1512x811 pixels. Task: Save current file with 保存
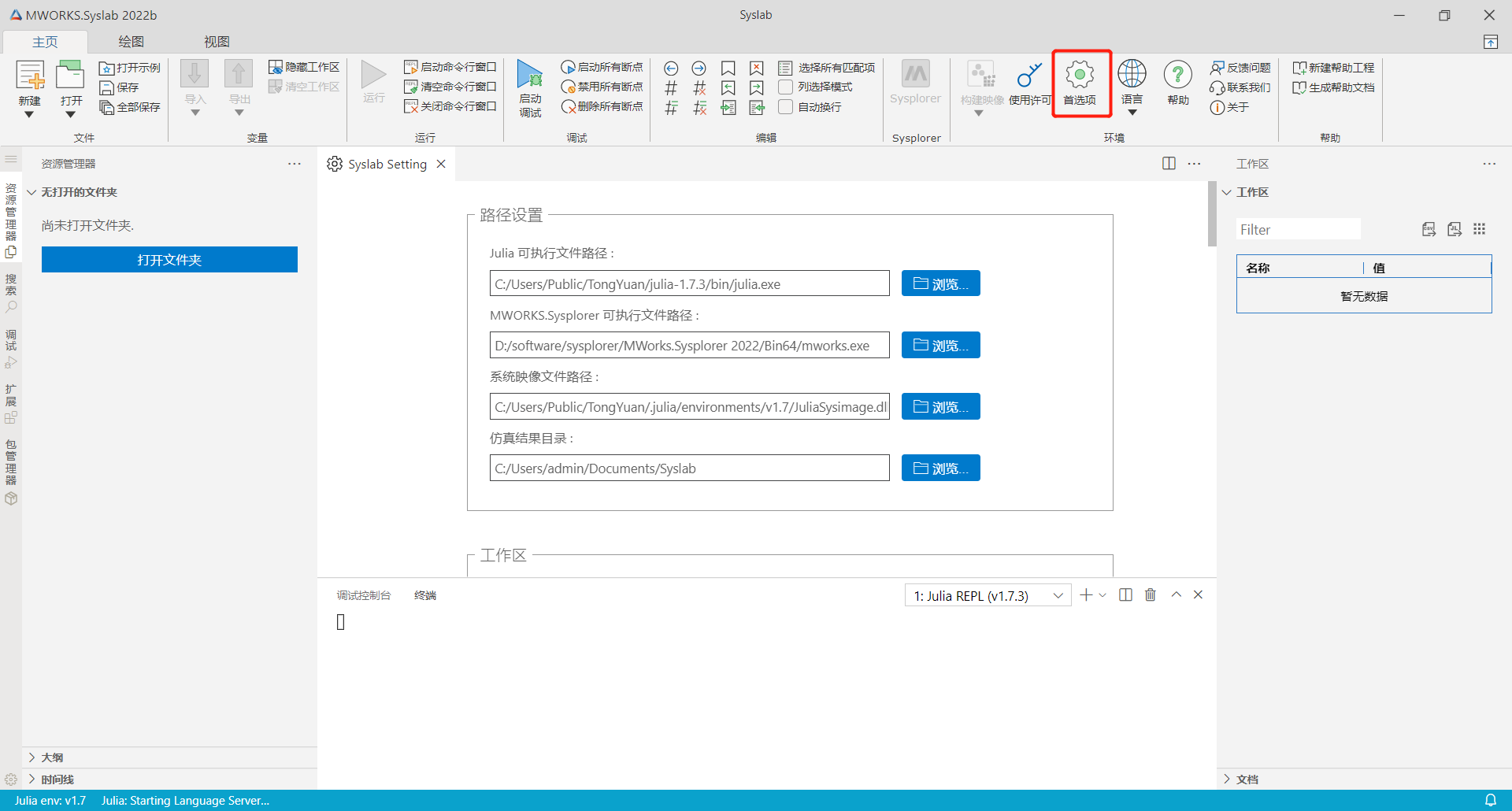(119, 87)
